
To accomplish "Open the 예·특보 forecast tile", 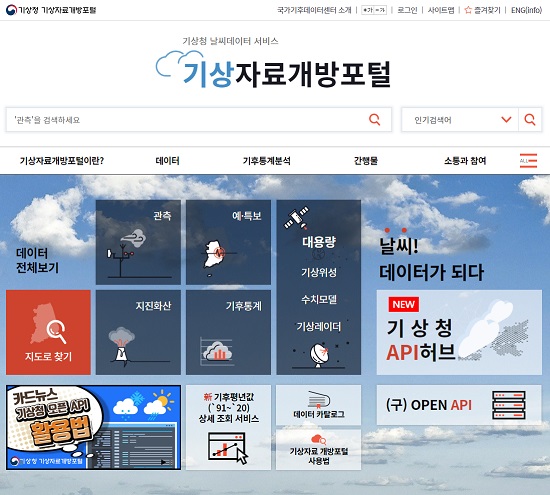I will tap(228, 242).
